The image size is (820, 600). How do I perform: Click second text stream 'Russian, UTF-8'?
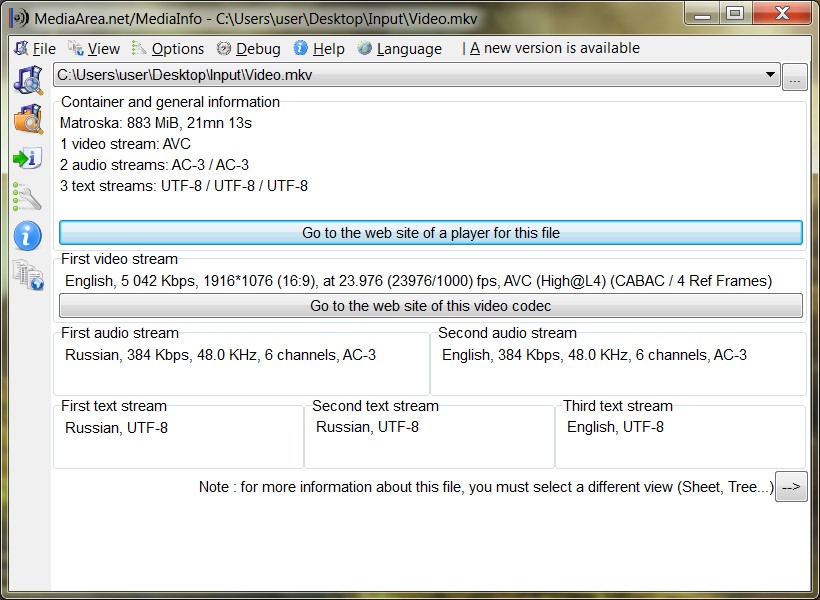click(367, 427)
